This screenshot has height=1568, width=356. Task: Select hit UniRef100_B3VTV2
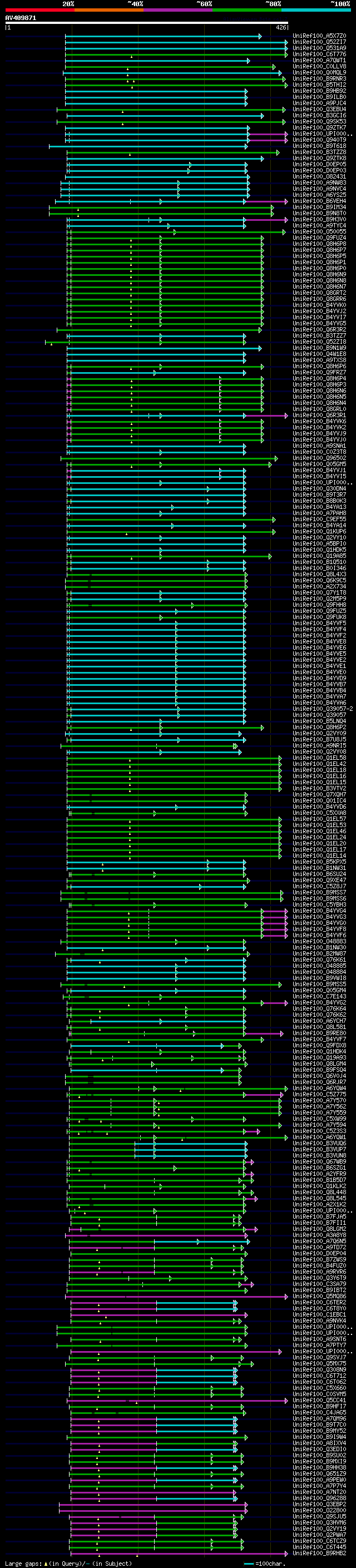click(x=319, y=788)
